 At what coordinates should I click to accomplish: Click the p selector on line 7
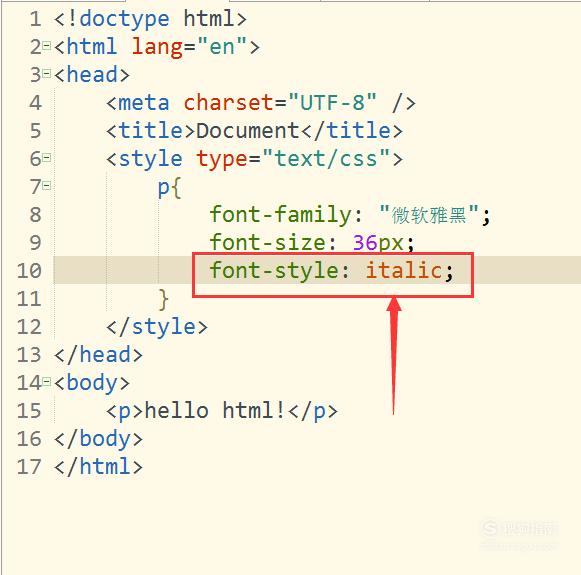pyautogui.click(x=163, y=188)
